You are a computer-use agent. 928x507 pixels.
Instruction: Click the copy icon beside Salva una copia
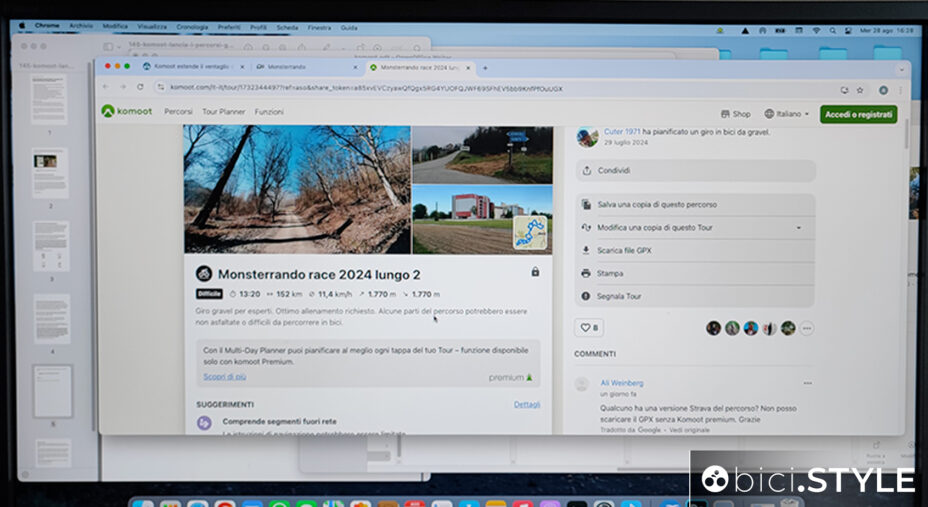(x=586, y=204)
